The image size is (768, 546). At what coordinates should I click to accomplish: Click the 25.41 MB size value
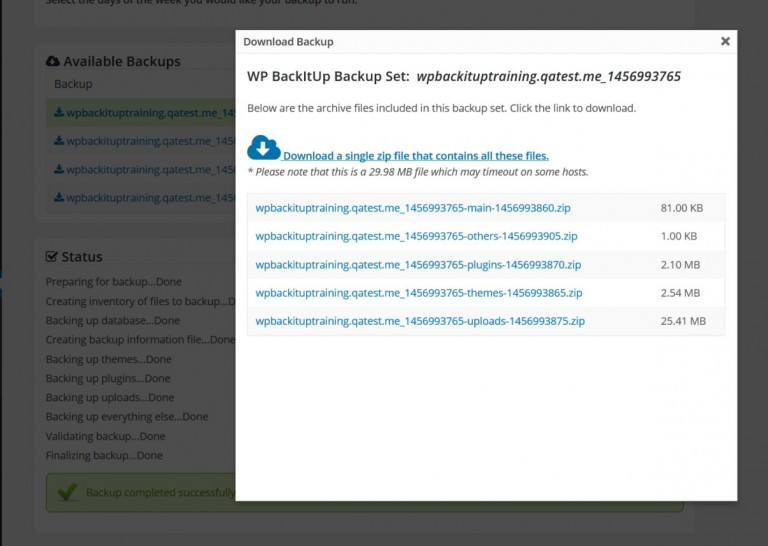click(x=683, y=321)
